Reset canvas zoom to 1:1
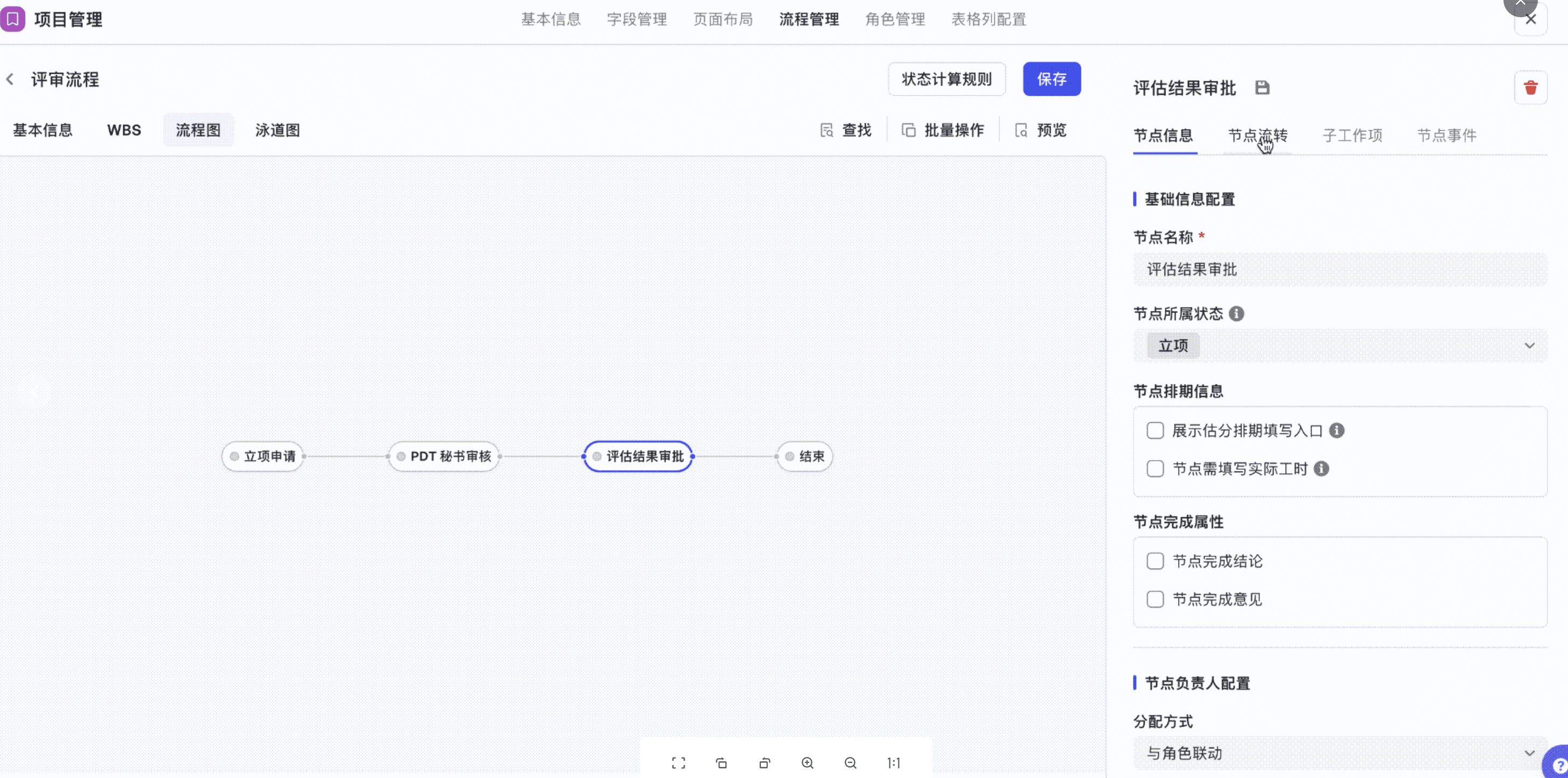Viewport: 1568px width, 778px height. click(x=893, y=763)
